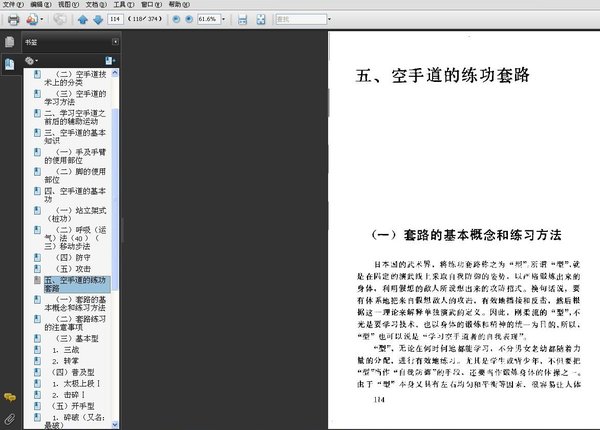Screen dimensions: 600x430
Task: Select bookmark (三)空手道的学习方法
Action: pyautogui.click(x=75, y=98)
